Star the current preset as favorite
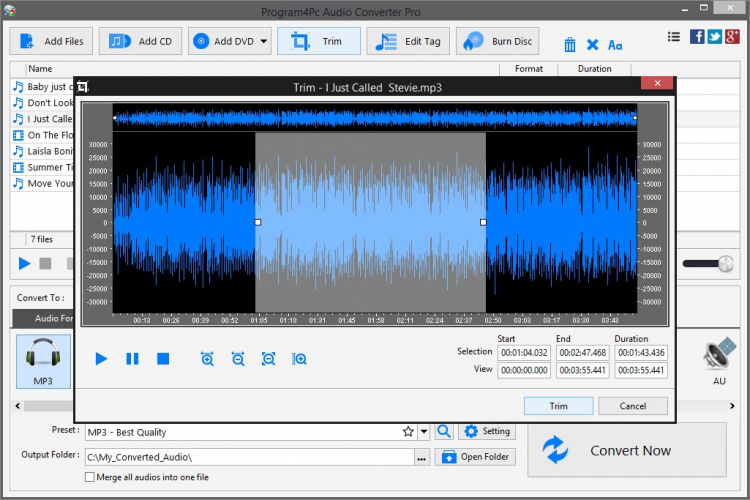 click(408, 432)
